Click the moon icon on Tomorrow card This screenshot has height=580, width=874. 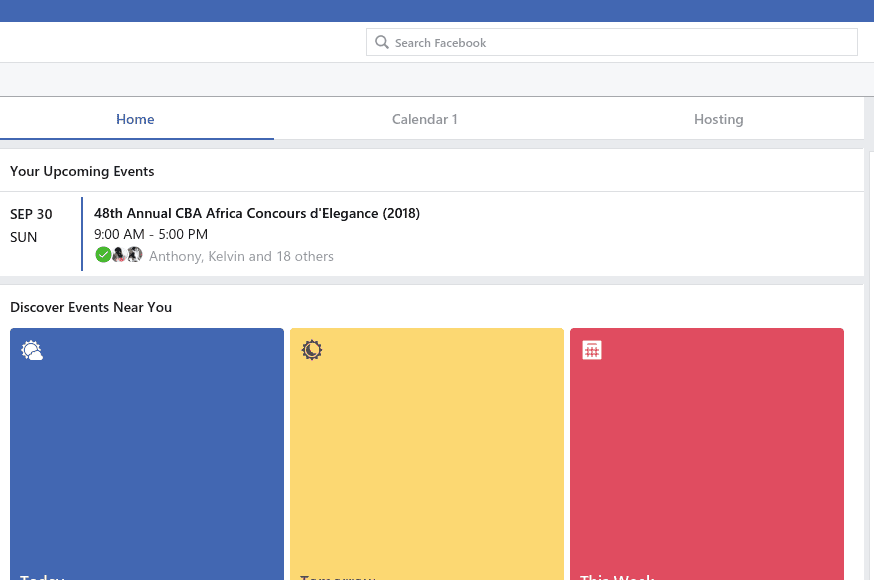[x=312, y=350]
